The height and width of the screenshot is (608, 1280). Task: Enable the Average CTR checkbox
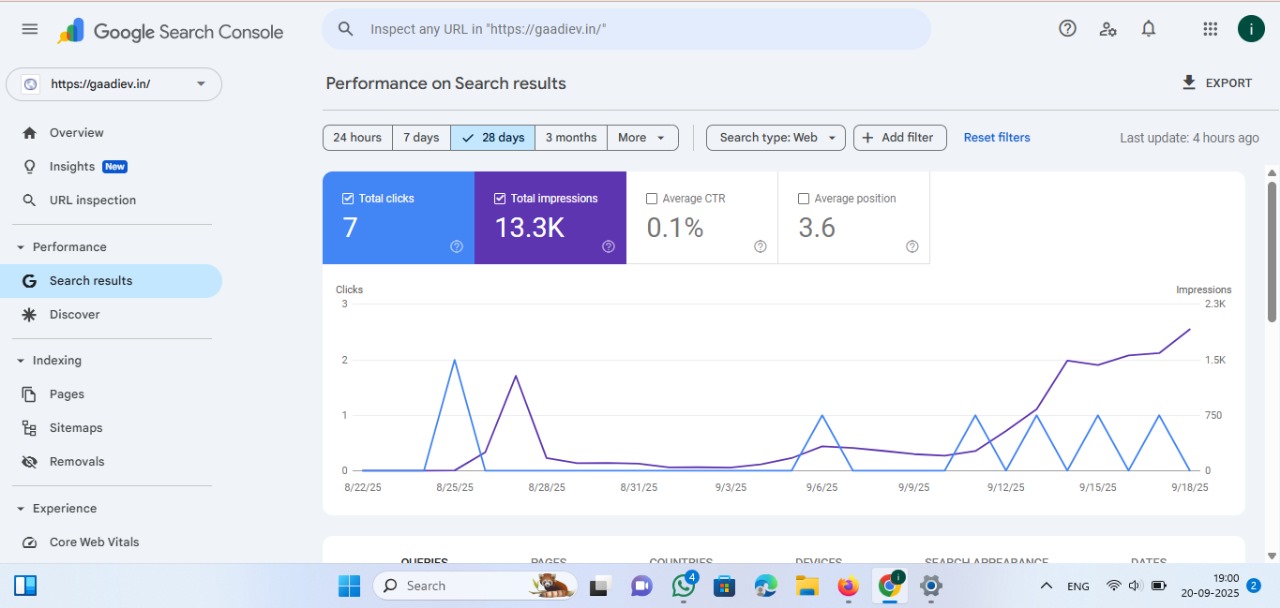(652, 199)
